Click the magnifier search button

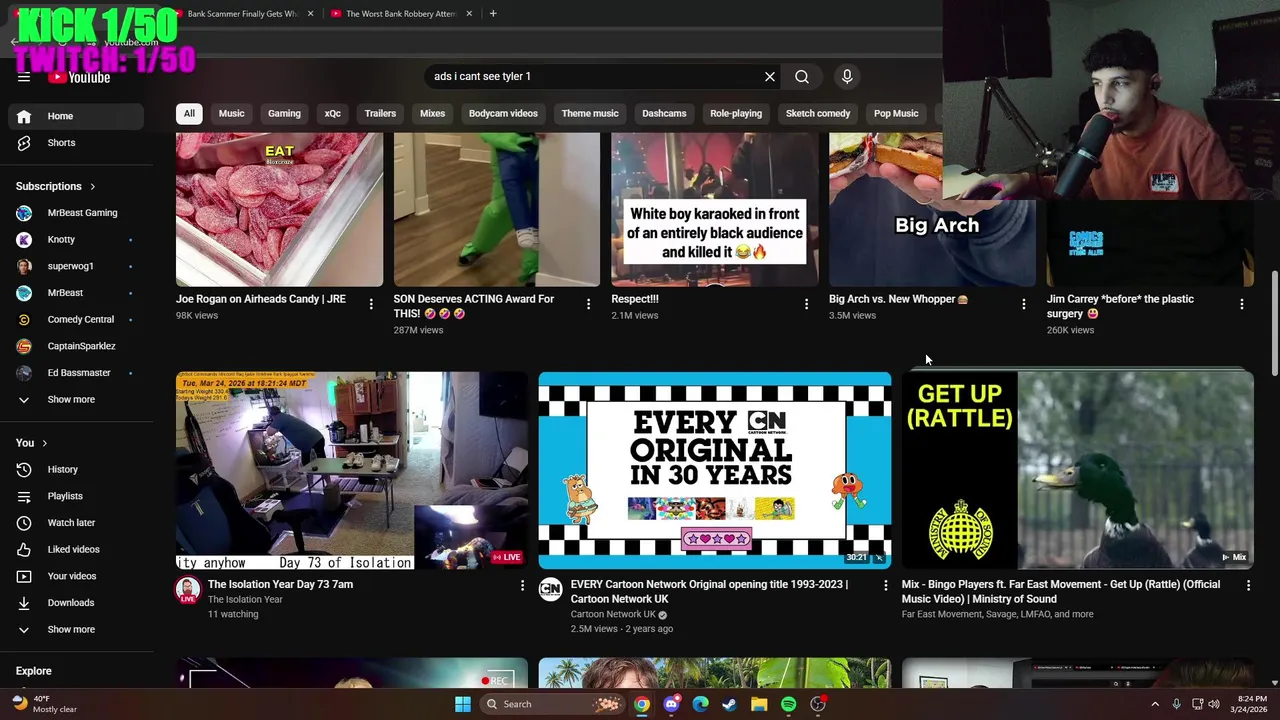pos(802,77)
